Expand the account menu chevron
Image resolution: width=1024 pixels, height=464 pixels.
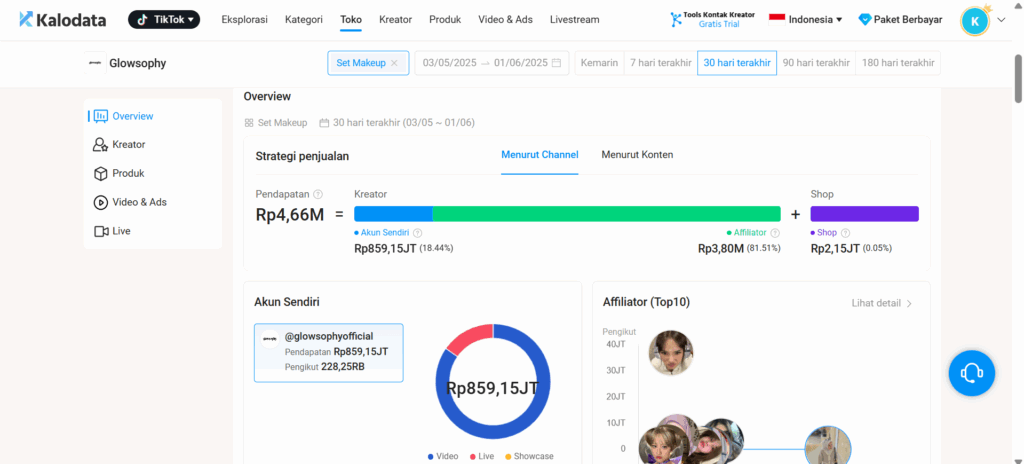(1001, 20)
